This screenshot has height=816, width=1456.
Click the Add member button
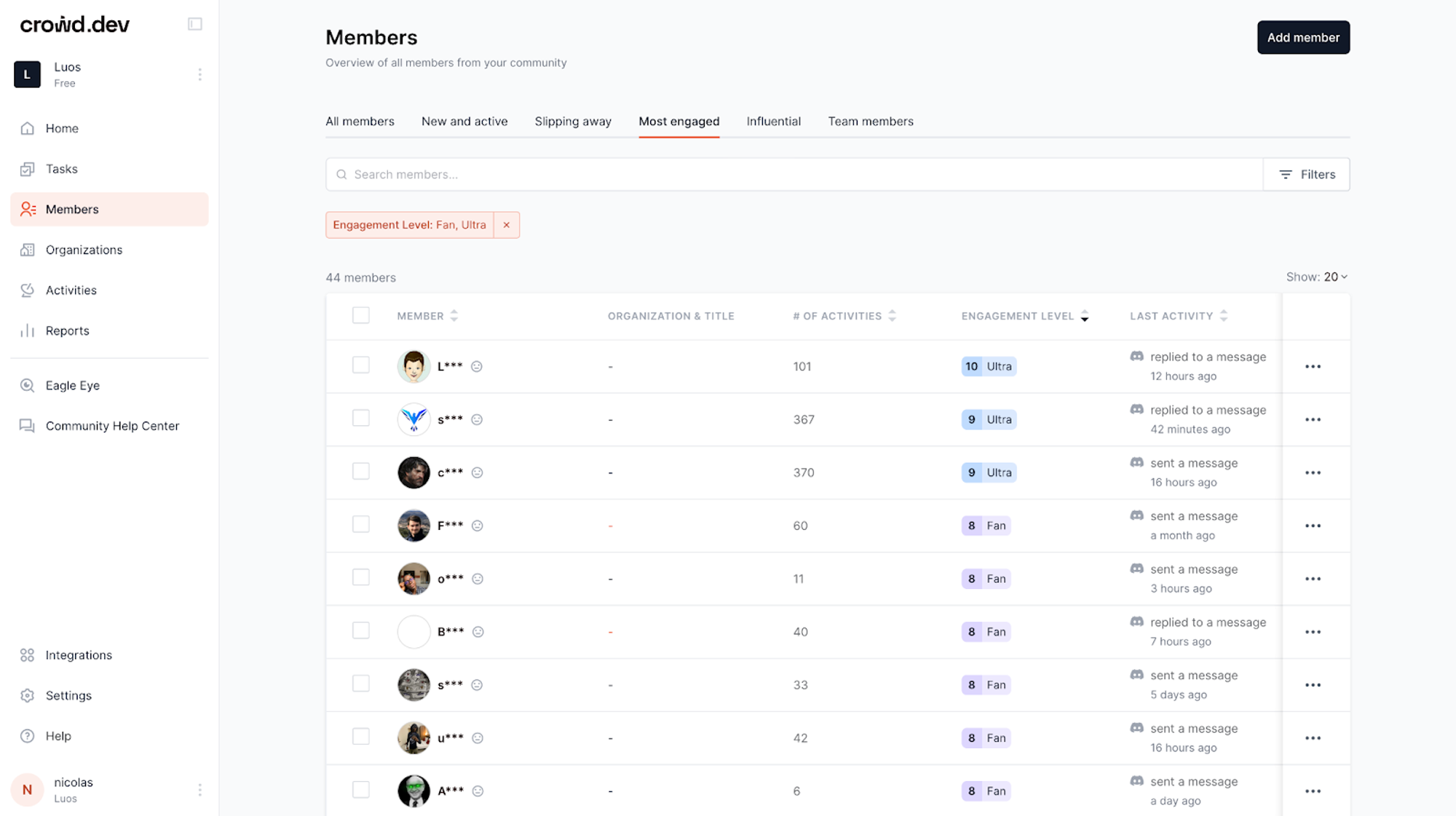tap(1303, 37)
